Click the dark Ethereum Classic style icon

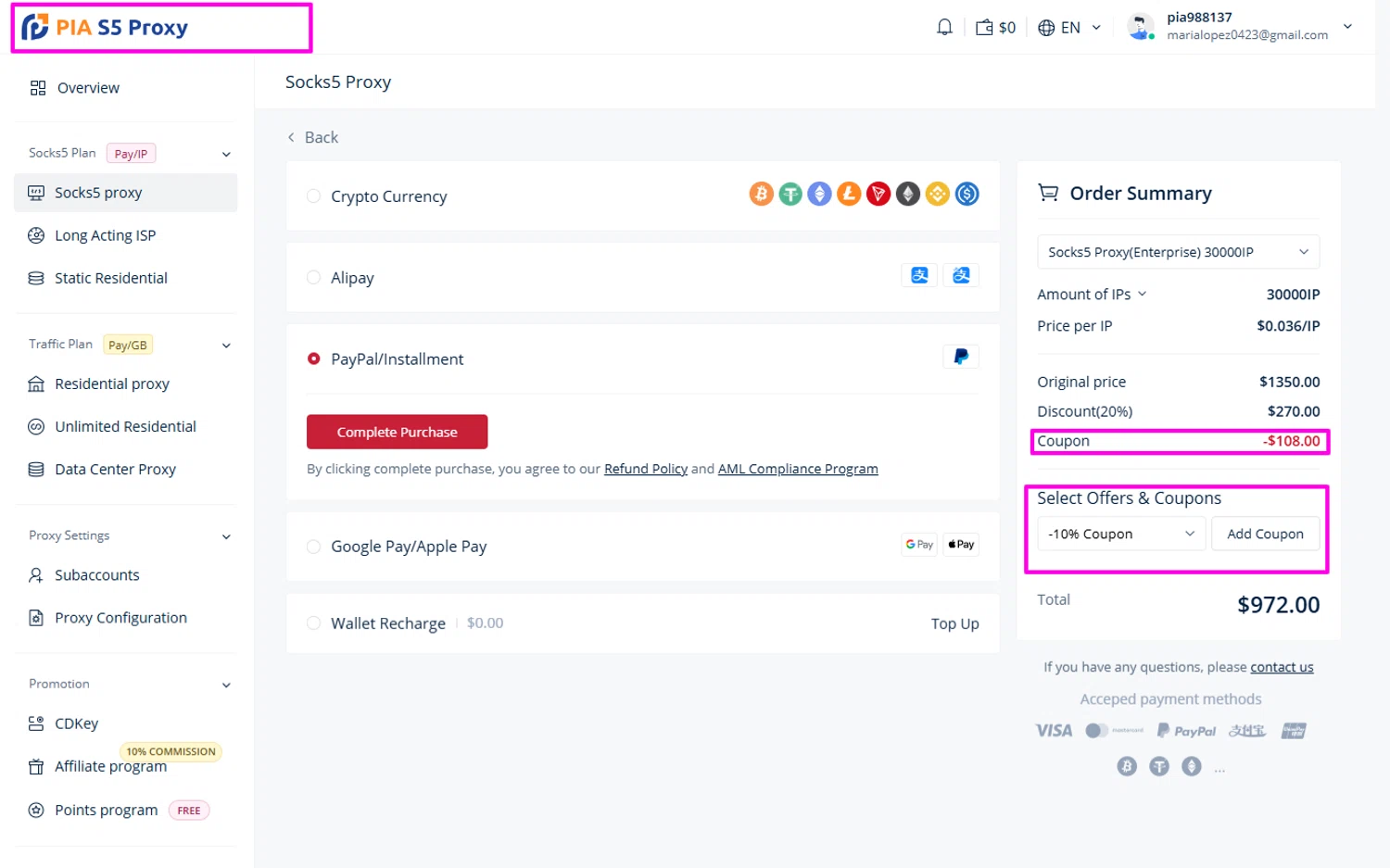pyautogui.click(x=908, y=194)
